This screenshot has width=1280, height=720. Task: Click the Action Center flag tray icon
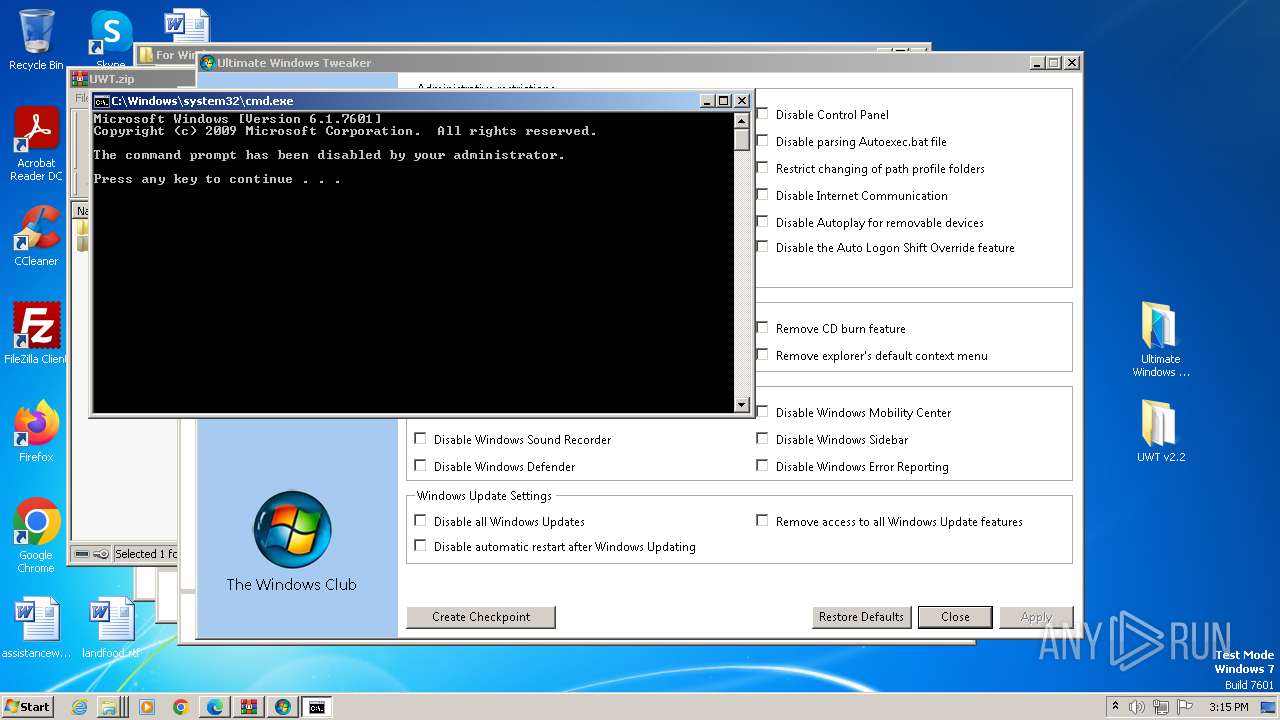[x=1184, y=707]
